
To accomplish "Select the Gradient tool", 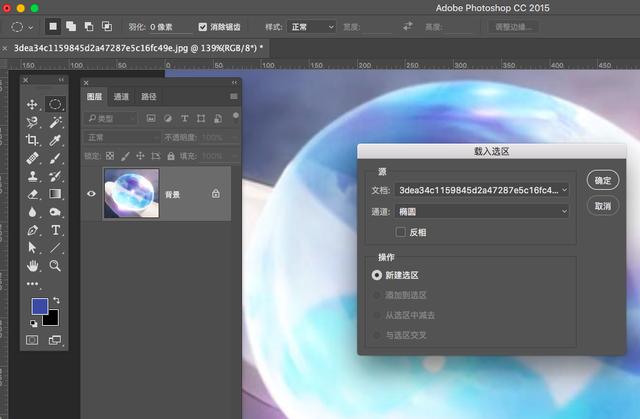I will 55,194.
